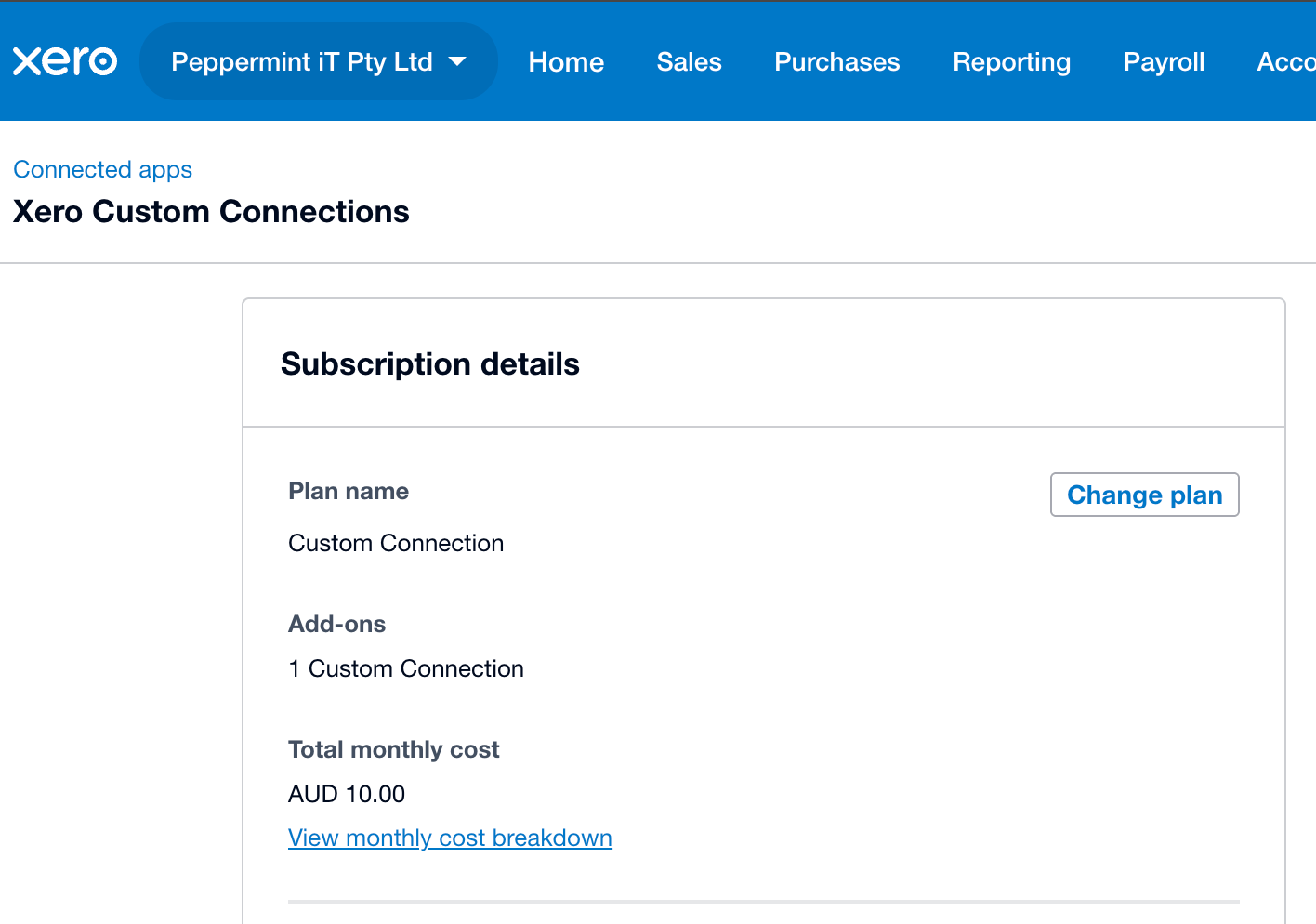Select the AUD 10.00 amount

[347, 794]
